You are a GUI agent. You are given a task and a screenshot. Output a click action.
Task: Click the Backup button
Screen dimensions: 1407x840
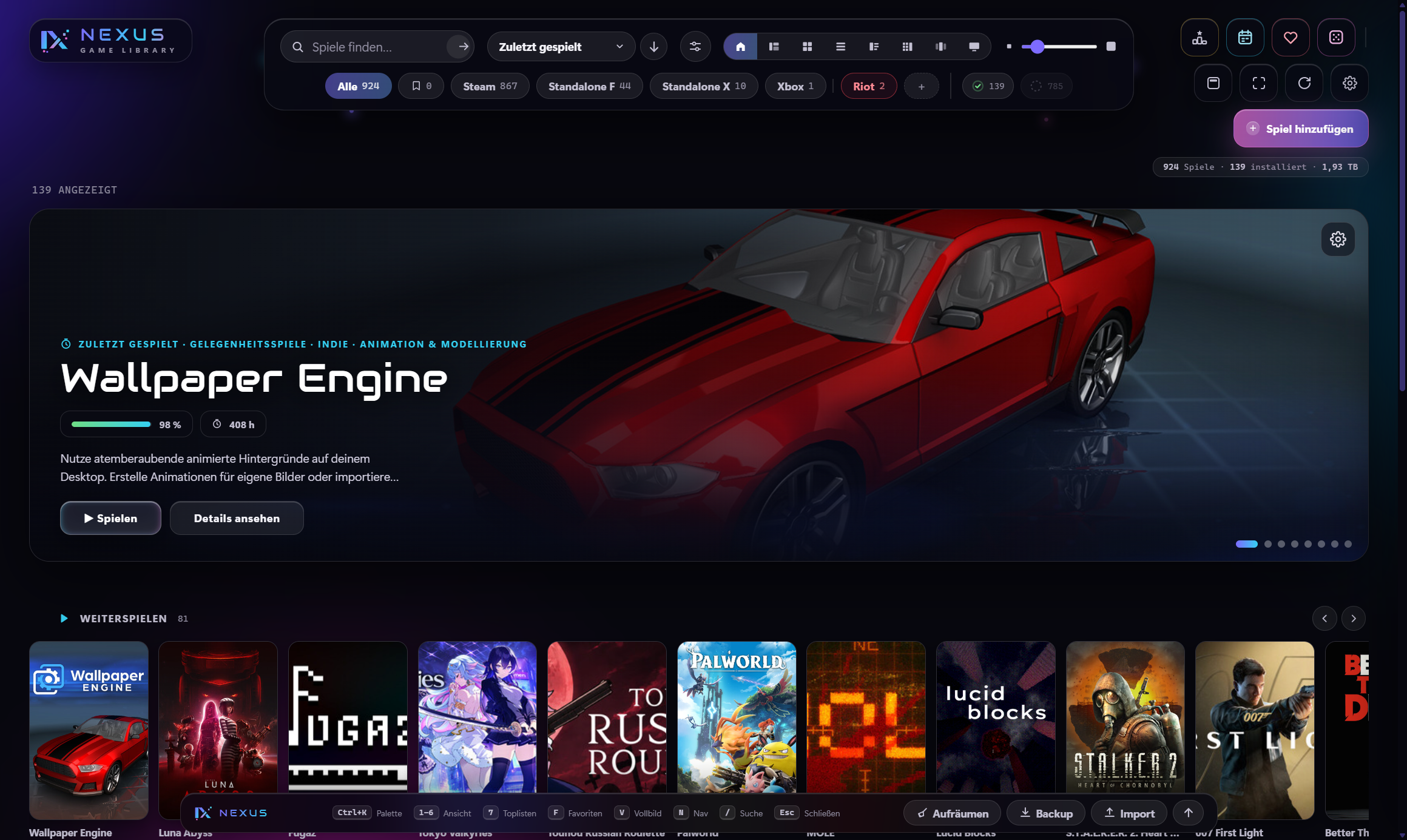point(1046,813)
